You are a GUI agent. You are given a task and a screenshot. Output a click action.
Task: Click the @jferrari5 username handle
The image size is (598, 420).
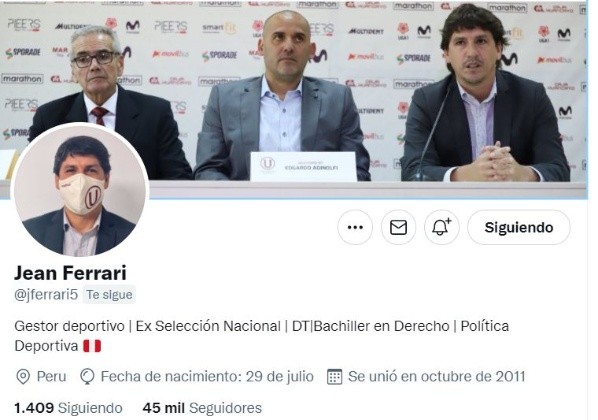coord(46,295)
